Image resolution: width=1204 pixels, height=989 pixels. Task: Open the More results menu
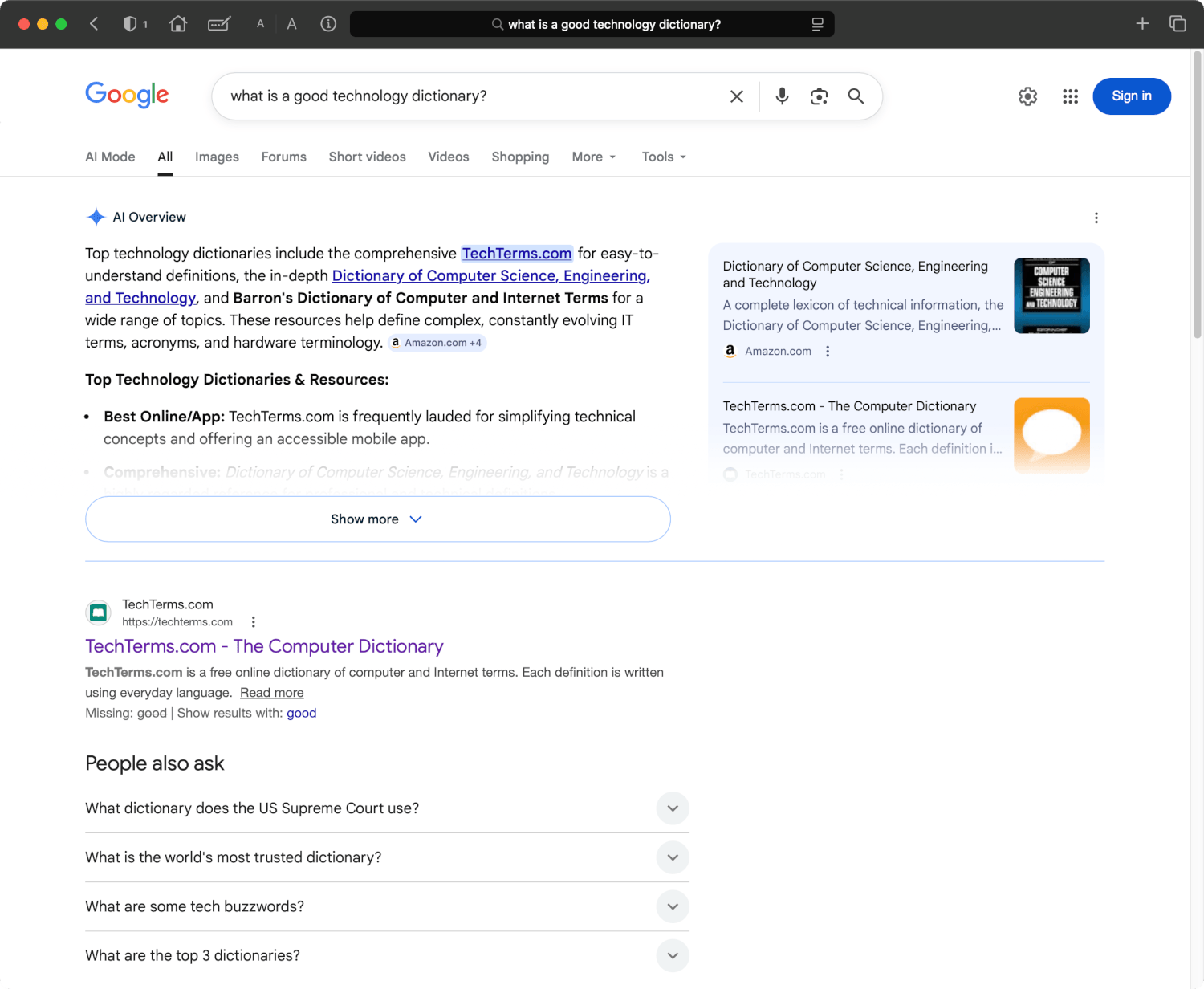coord(593,157)
